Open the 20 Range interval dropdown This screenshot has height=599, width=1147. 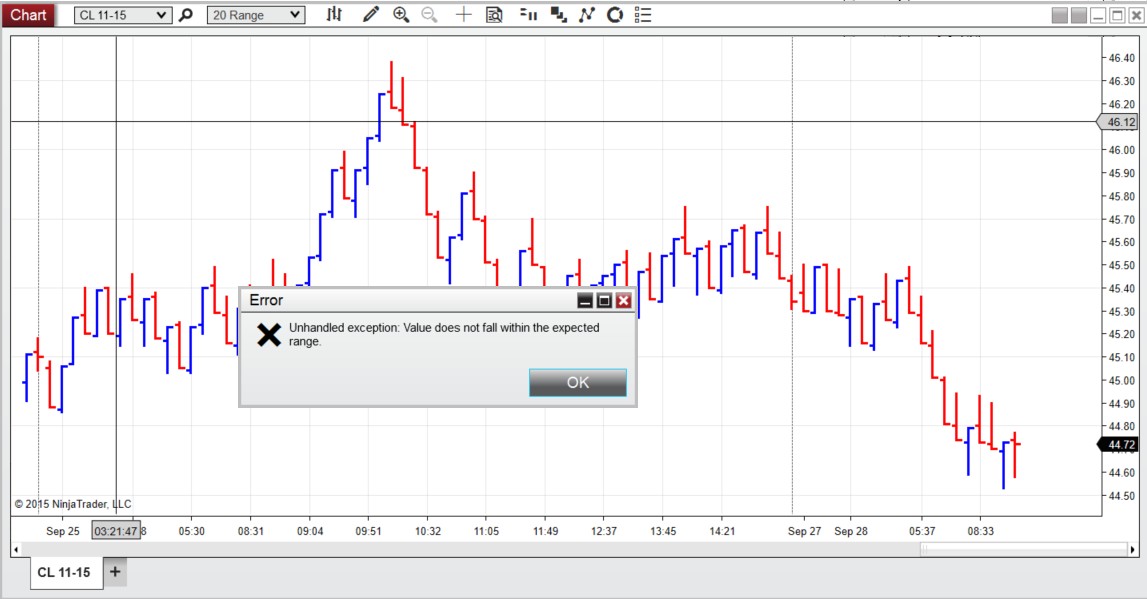click(x=256, y=15)
